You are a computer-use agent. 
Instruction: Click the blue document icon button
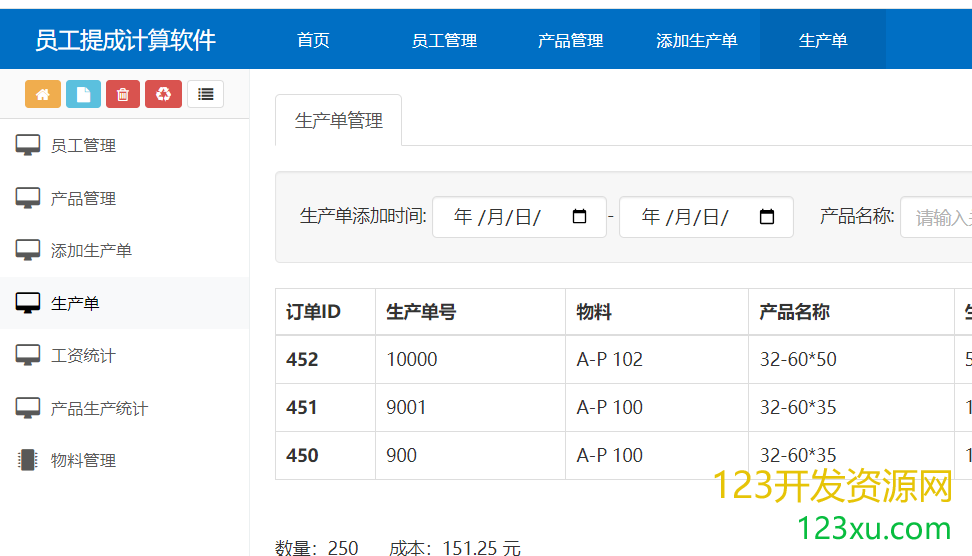pyautogui.click(x=83, y=94)
